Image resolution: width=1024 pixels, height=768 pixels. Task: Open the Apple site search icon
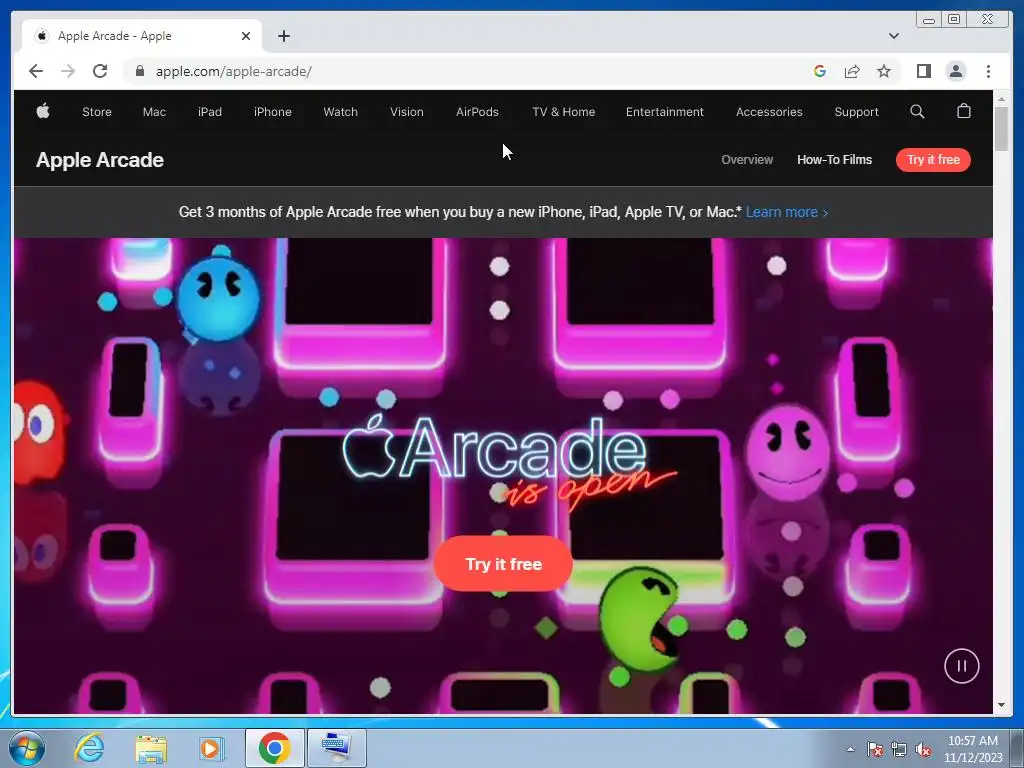917,112
